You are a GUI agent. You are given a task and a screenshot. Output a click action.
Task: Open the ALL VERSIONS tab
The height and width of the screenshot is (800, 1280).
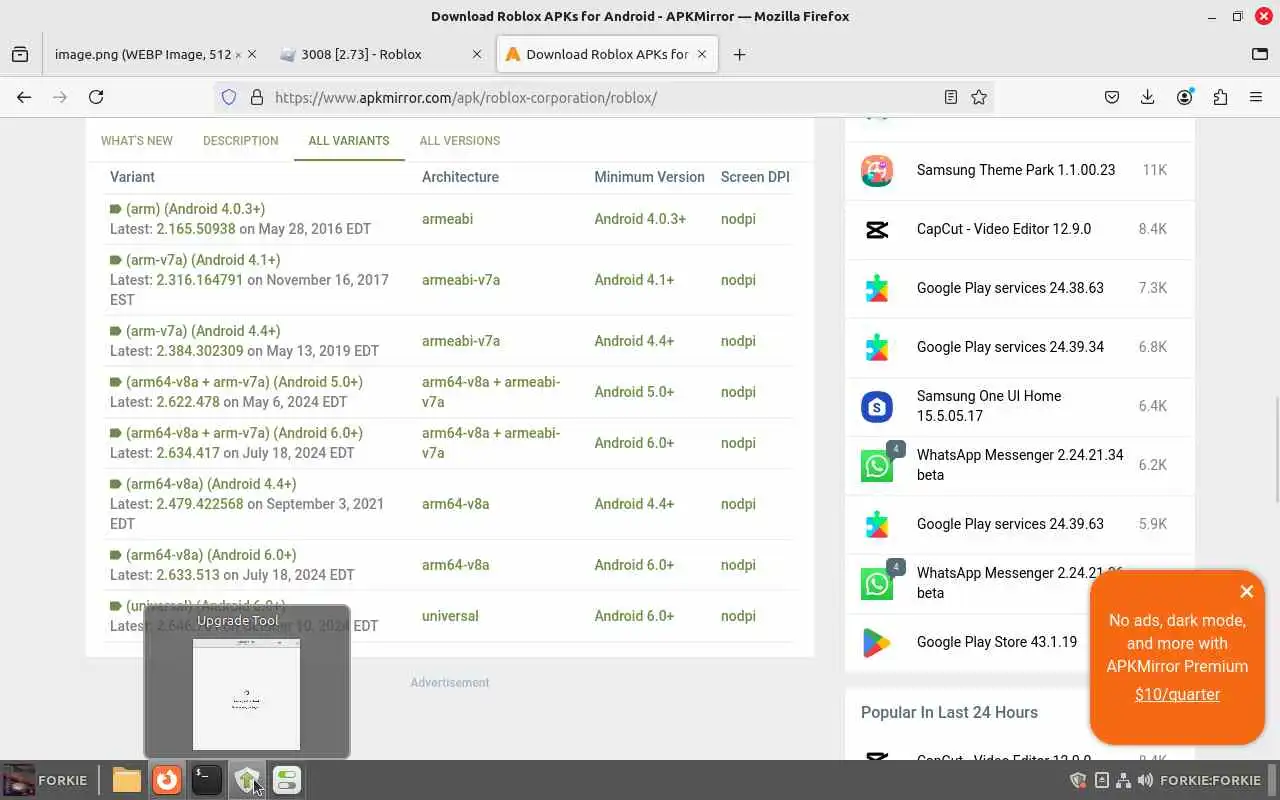coord(460,140)
